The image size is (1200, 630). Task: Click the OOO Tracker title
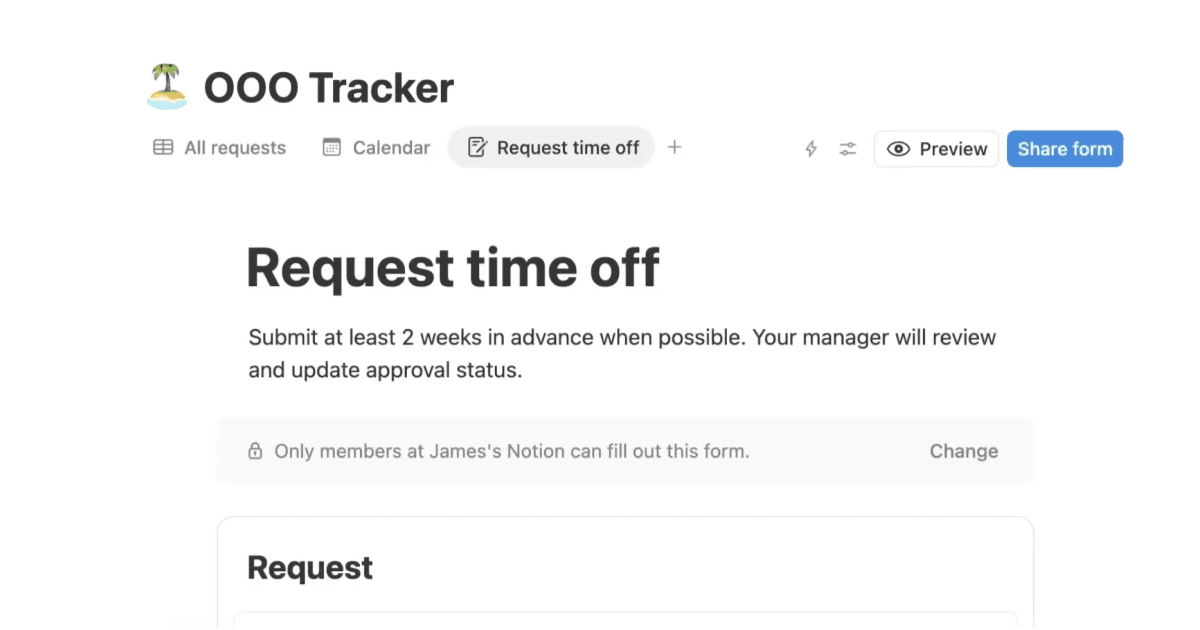328,87
